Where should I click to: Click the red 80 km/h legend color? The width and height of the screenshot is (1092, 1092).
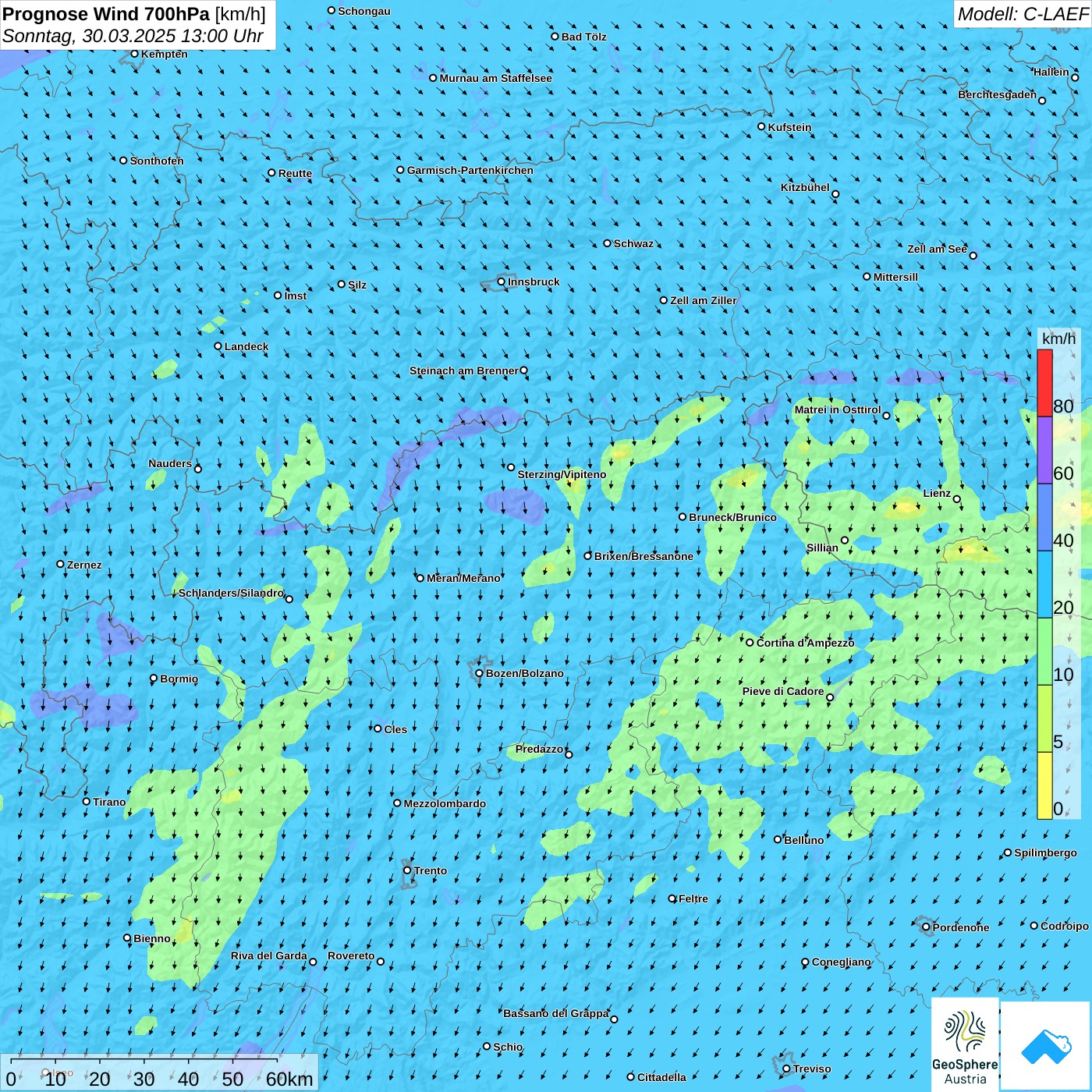(1044, 383)
